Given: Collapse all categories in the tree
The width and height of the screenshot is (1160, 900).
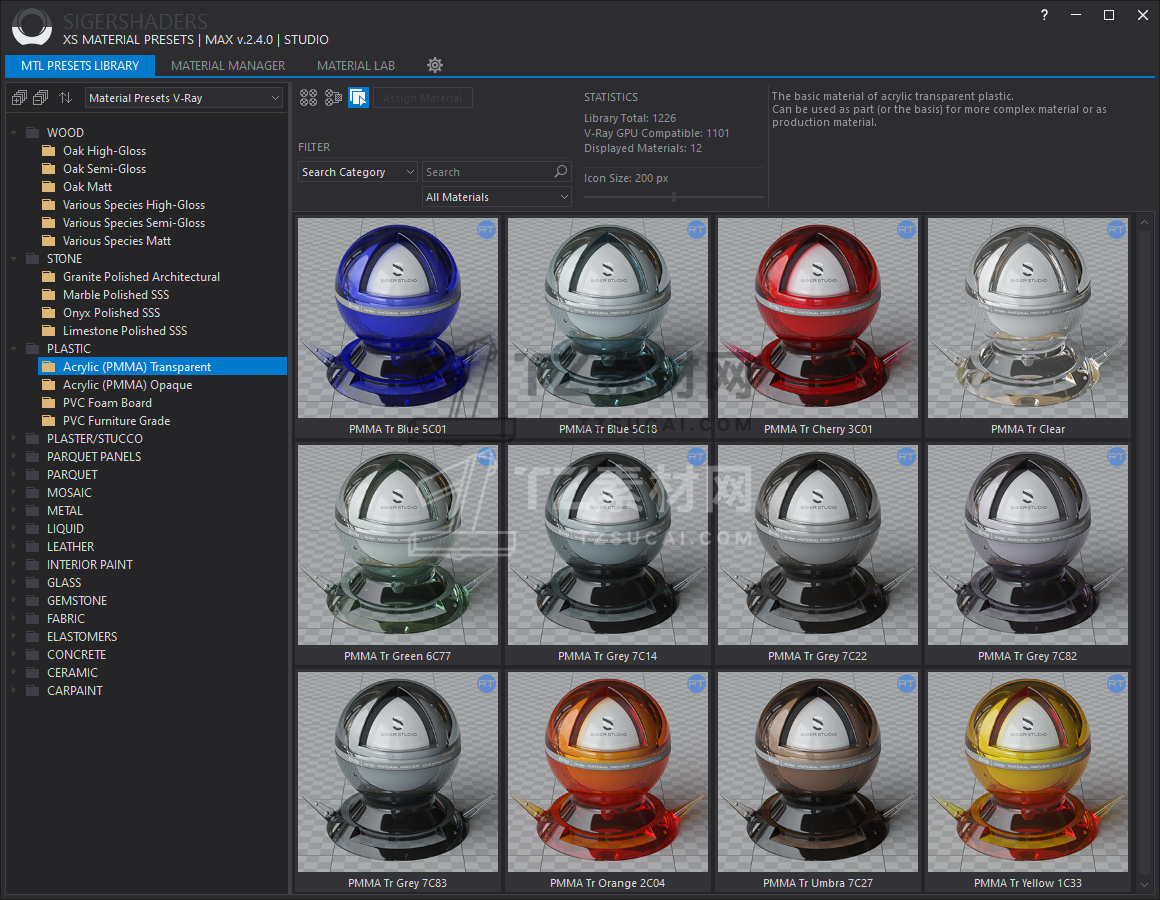Looking at the screenshot, I should click(x=41, y=98).
